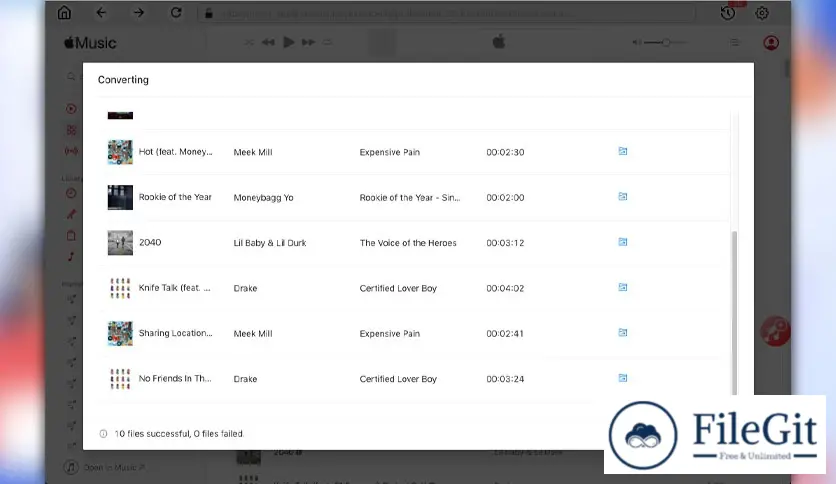Select the song title Rookie of the Year
The width and height of the screenshot is (836, 484).
pyautogui.click(x=175, y=197)
